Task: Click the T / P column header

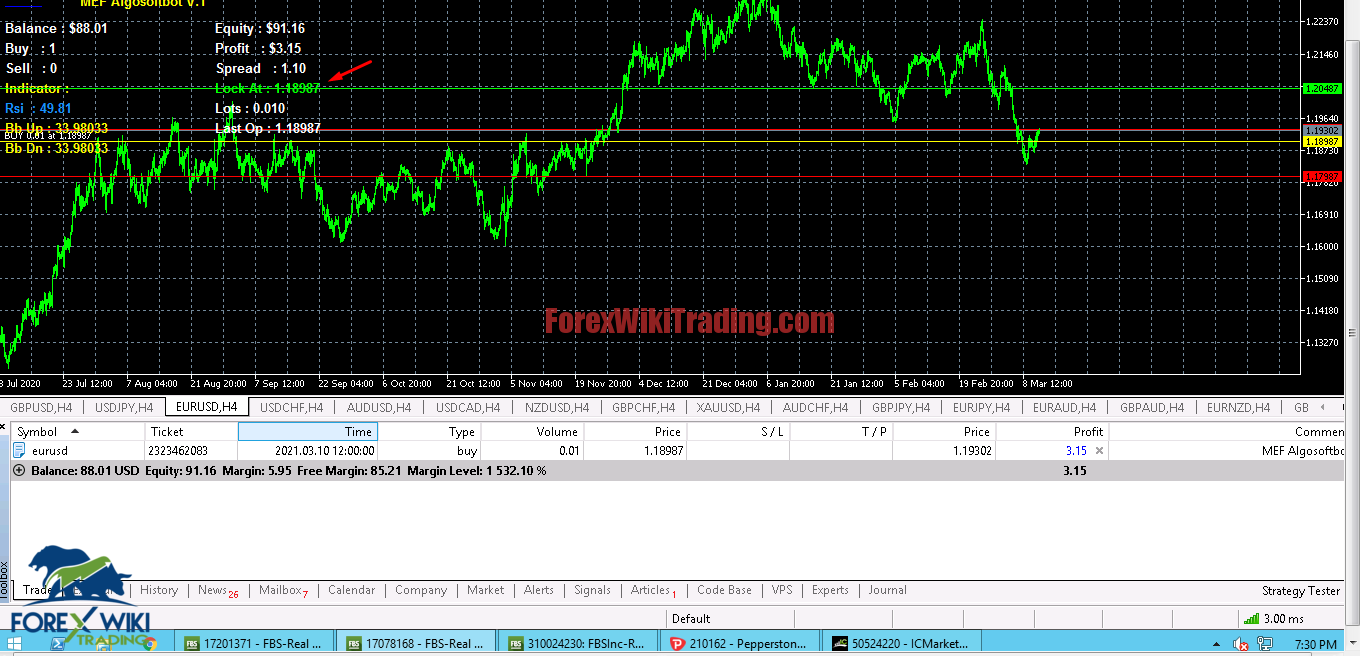Action: click(x=841, y=432)
